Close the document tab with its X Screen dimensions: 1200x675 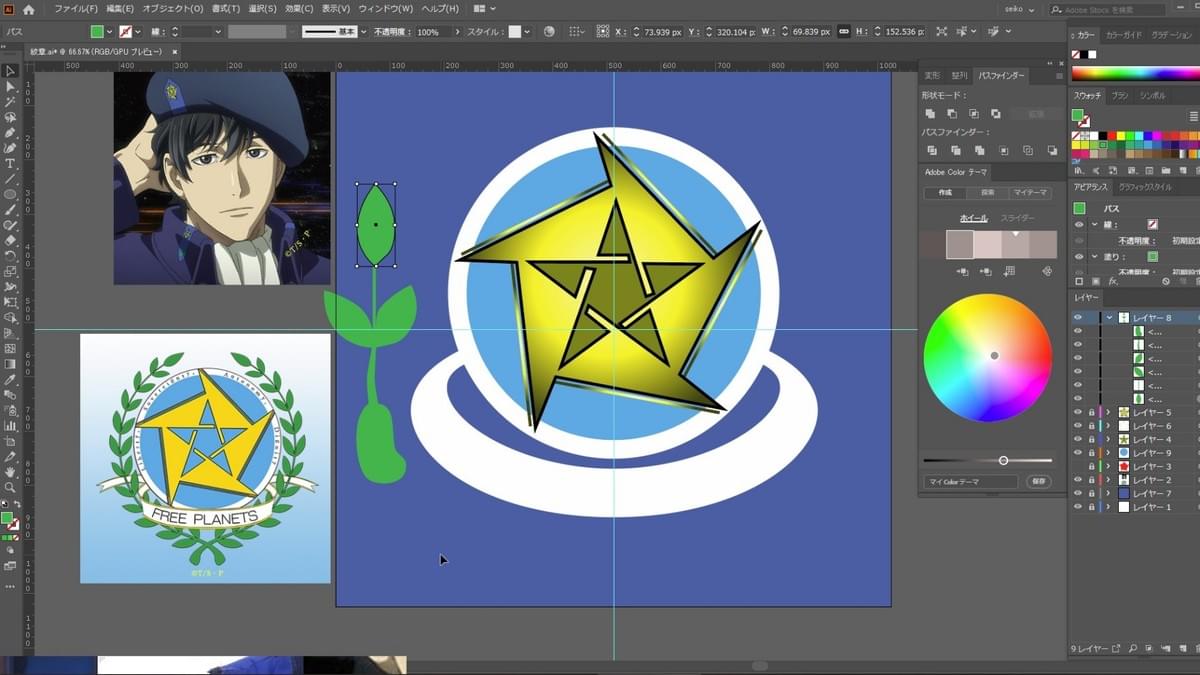tap(175, 51)
